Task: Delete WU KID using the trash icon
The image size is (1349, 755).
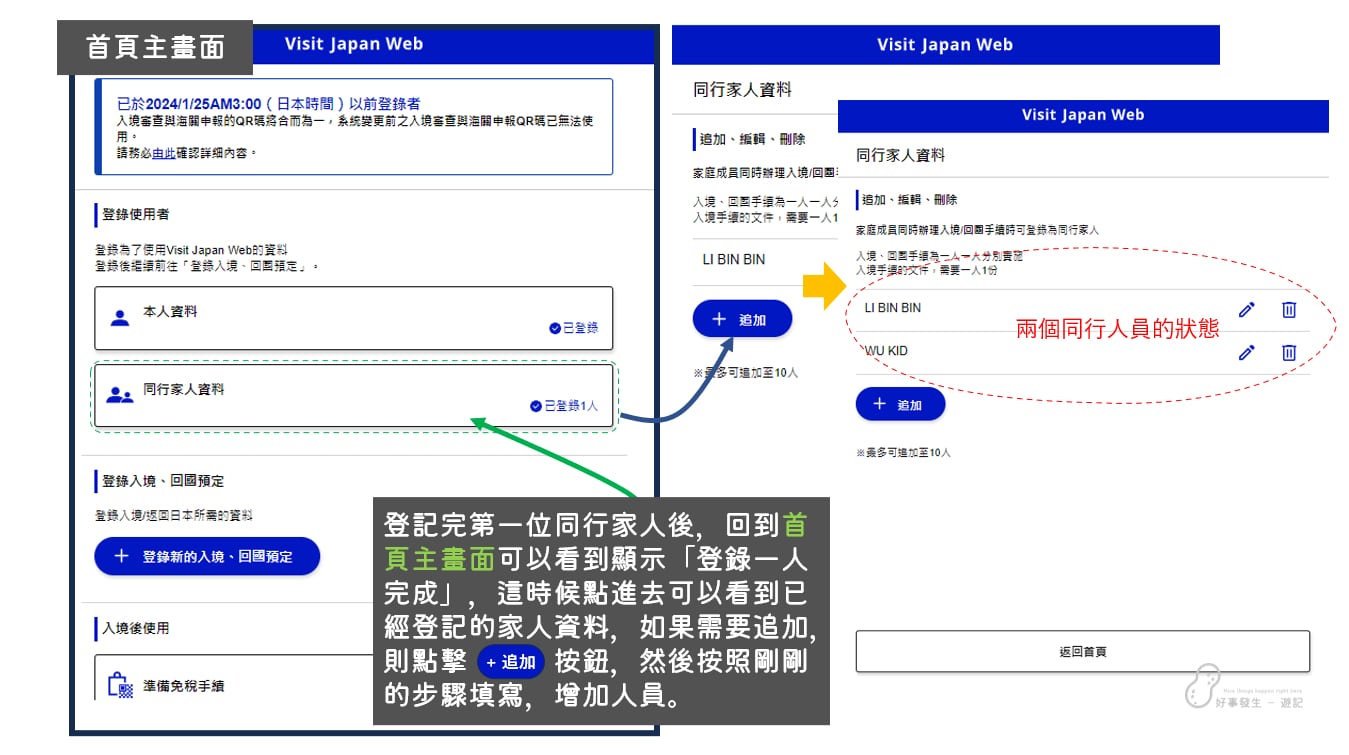Action: coord(1289,352)
